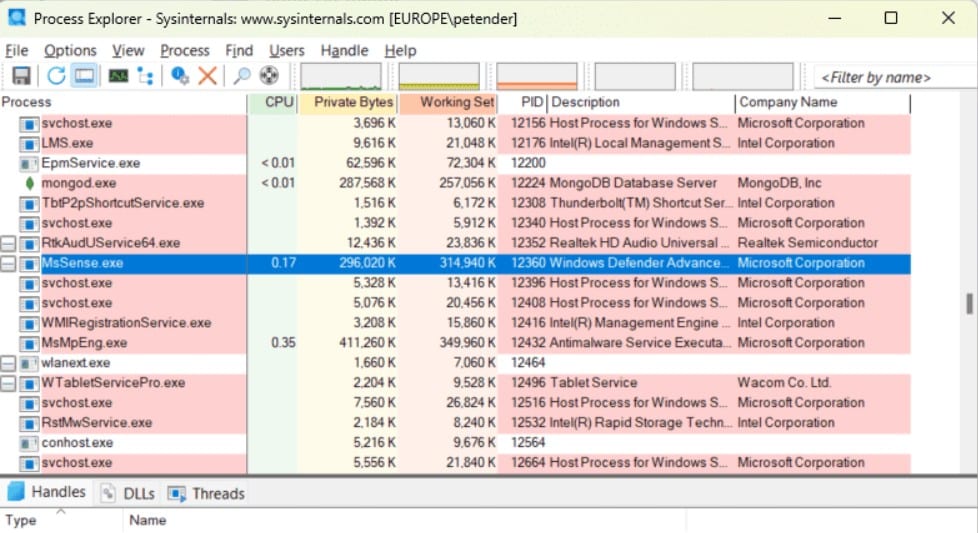Click the 314,940 K working set value
Image resolution: width=978 pixels, height=533 pixels.
(x=467, y=263)
